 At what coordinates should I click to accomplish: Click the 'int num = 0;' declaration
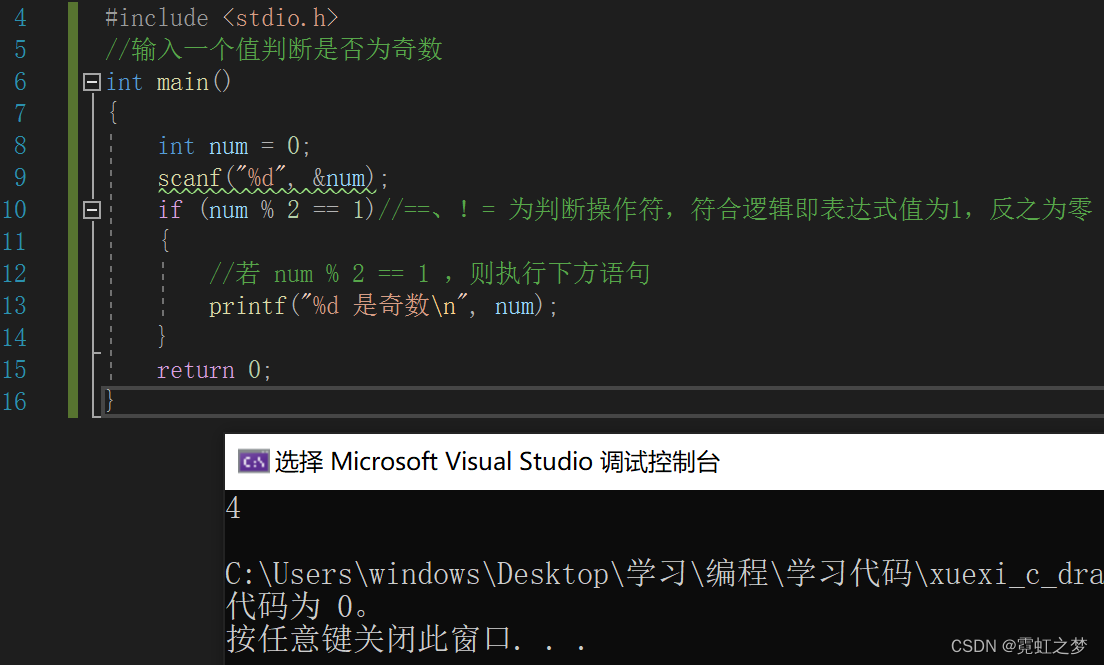234,146
